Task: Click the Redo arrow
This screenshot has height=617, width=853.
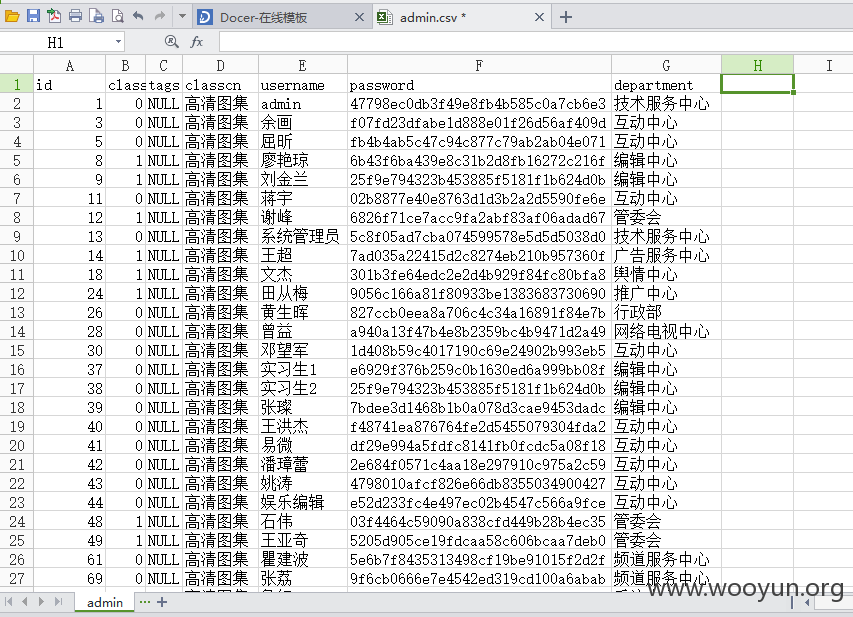Action: (x=159, y=16)
